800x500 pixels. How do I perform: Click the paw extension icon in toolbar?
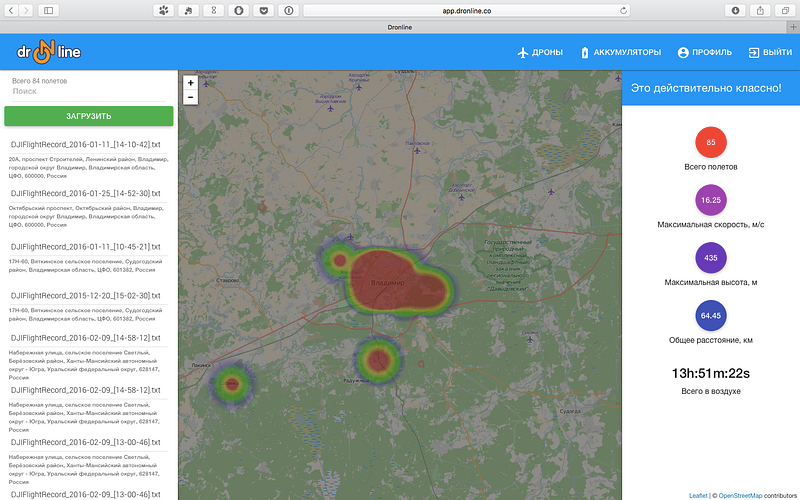(x=164, y=10)
